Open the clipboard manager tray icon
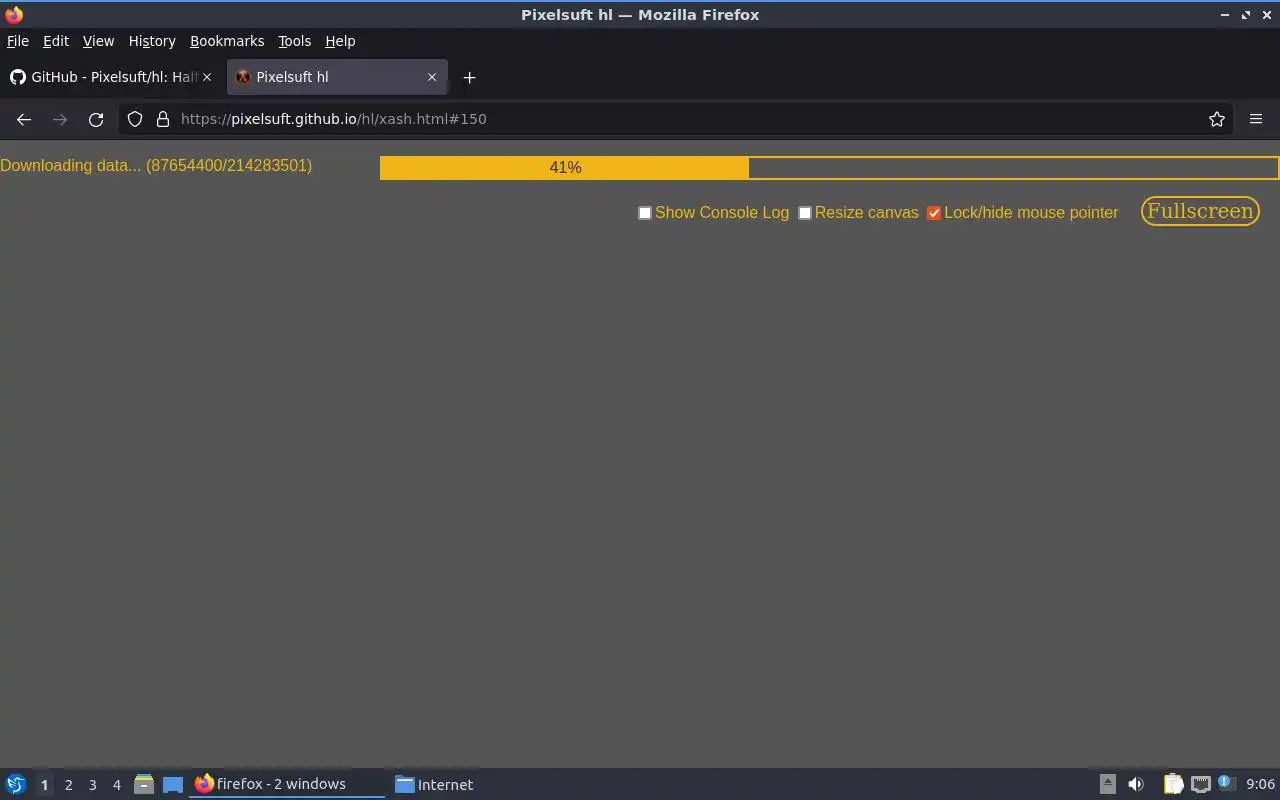 [1173, 784]
